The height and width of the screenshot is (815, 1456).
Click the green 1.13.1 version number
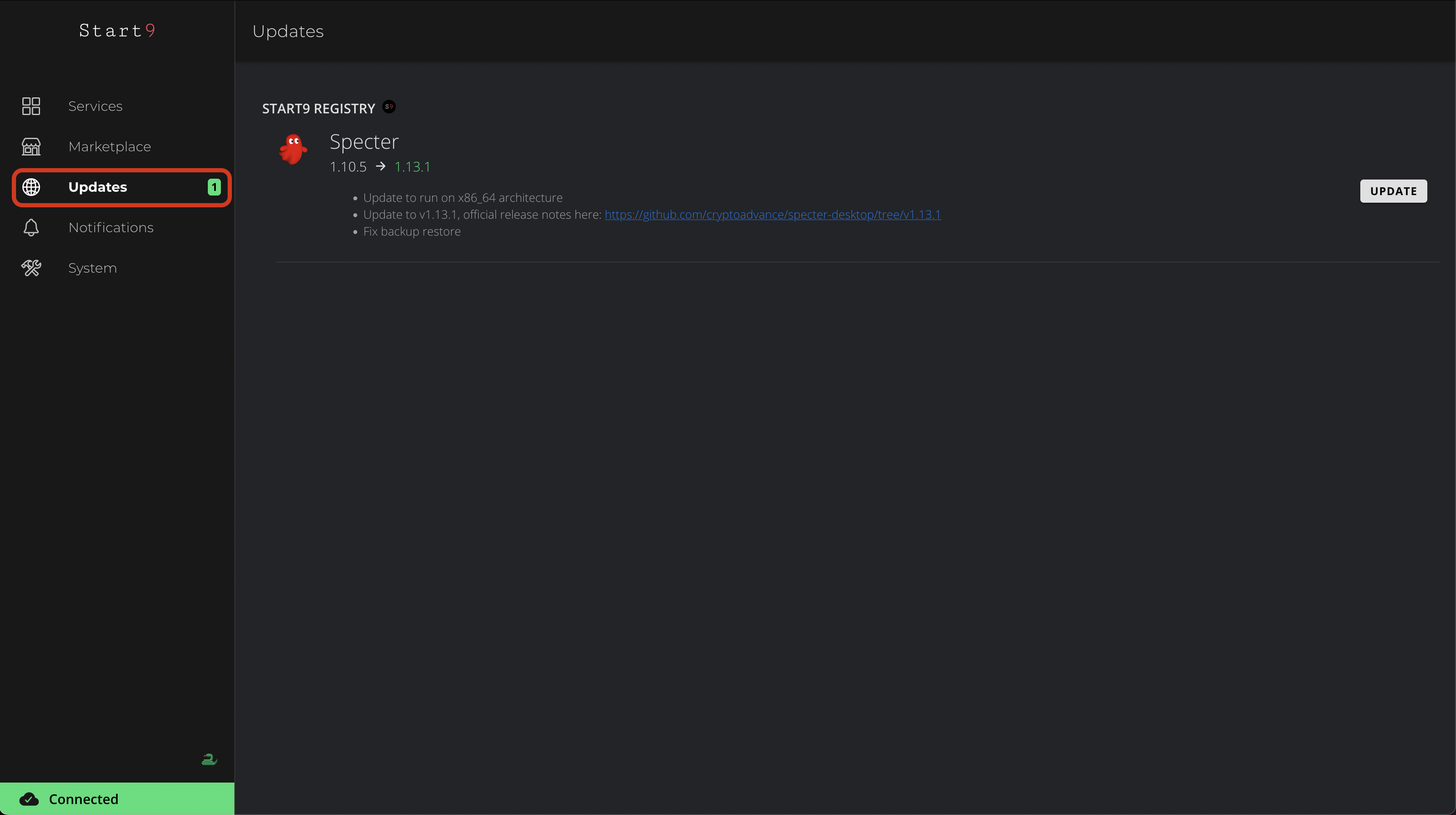pyautogui.click(x=412, y=167)
